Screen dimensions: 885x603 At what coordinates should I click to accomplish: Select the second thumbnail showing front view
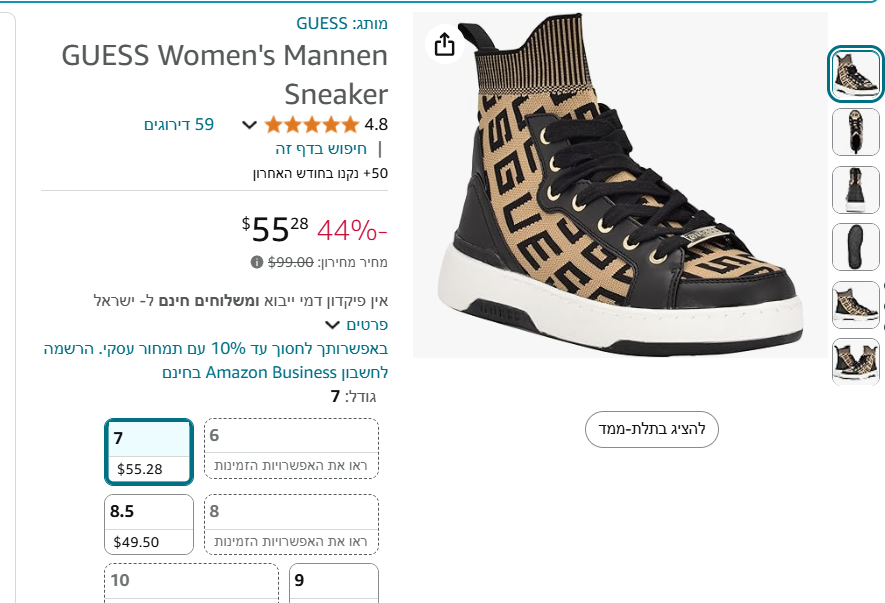pyautogui.click(x=856, y=132)
